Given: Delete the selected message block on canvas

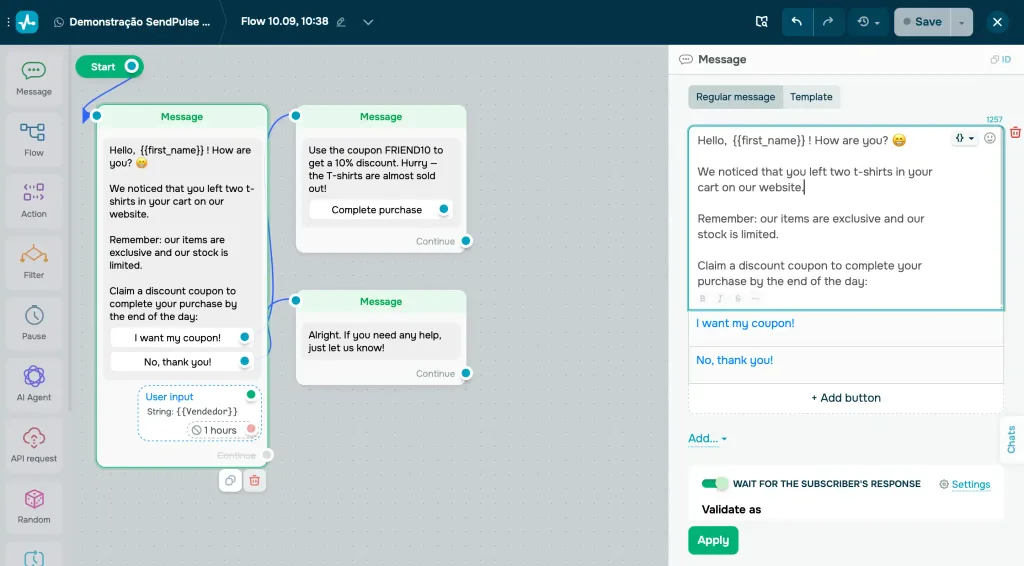Looking at the screenshot, I should 255,480.
